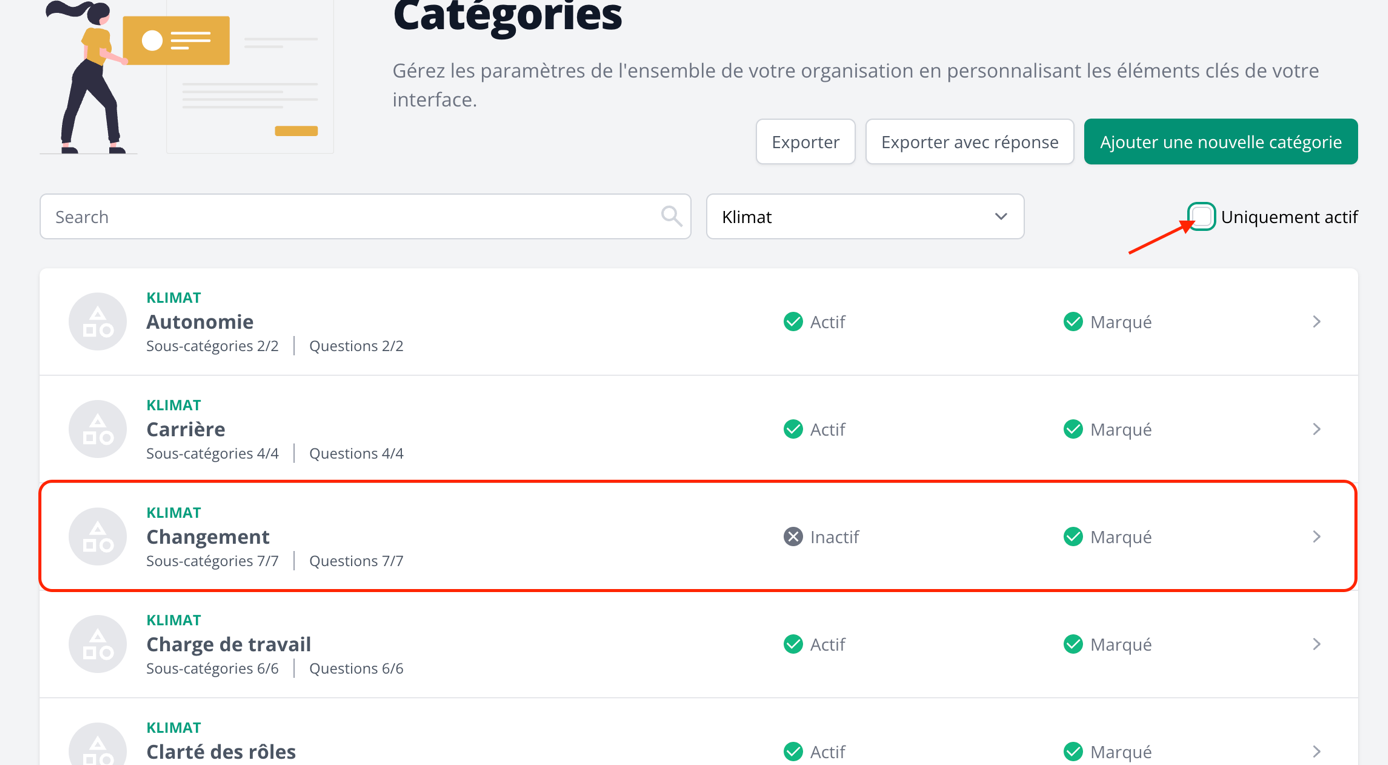Viewport: 1388px width, 765px height.
Task: Click the Marqué checkmark icon for Carrière
Action: [1073, 429]
